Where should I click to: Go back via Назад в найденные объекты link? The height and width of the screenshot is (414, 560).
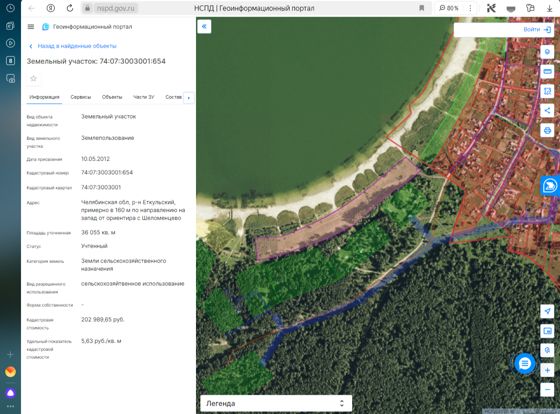[73, 46]
